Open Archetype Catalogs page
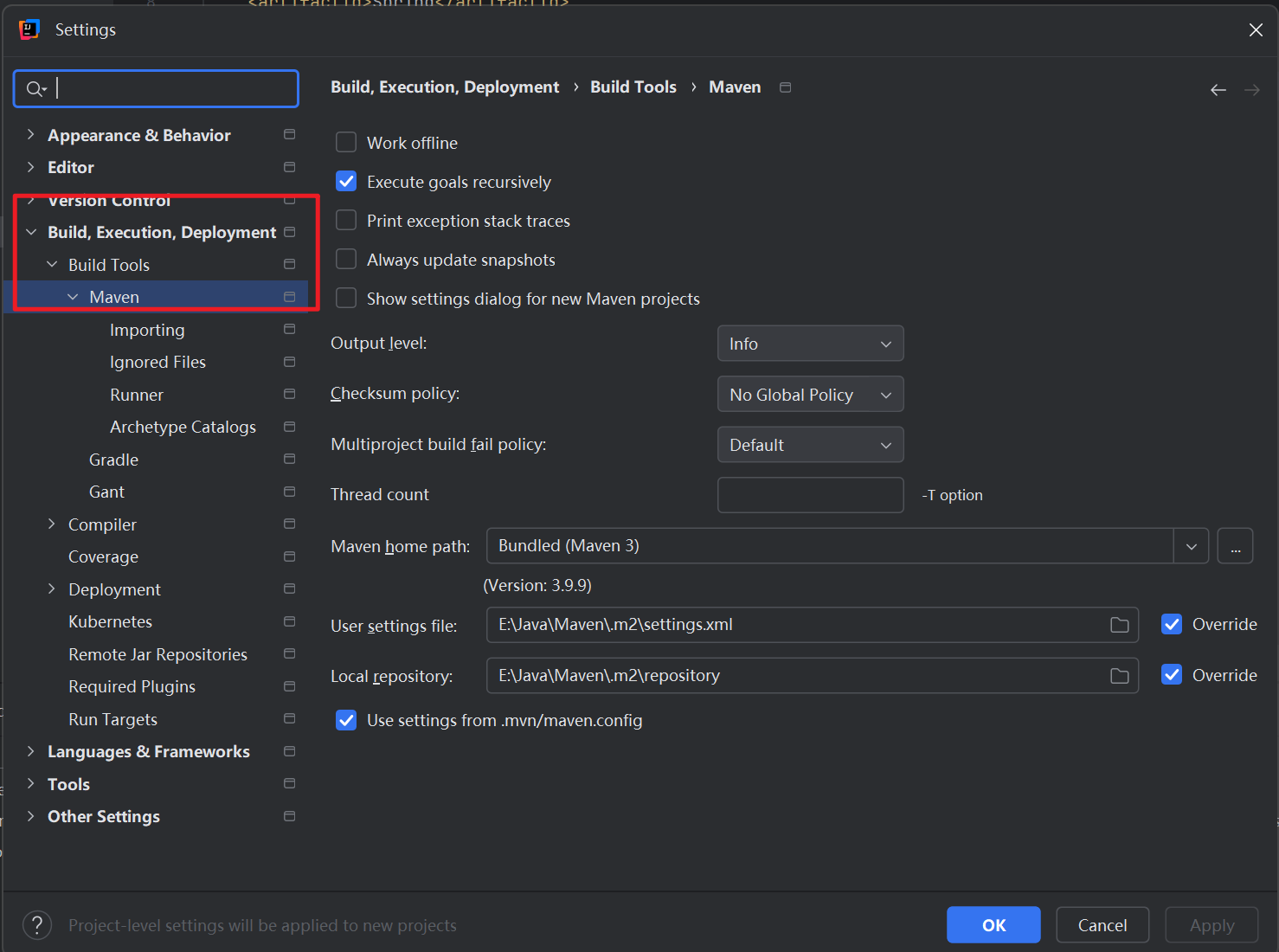The image size is (1279, 952). coord(183,427)
